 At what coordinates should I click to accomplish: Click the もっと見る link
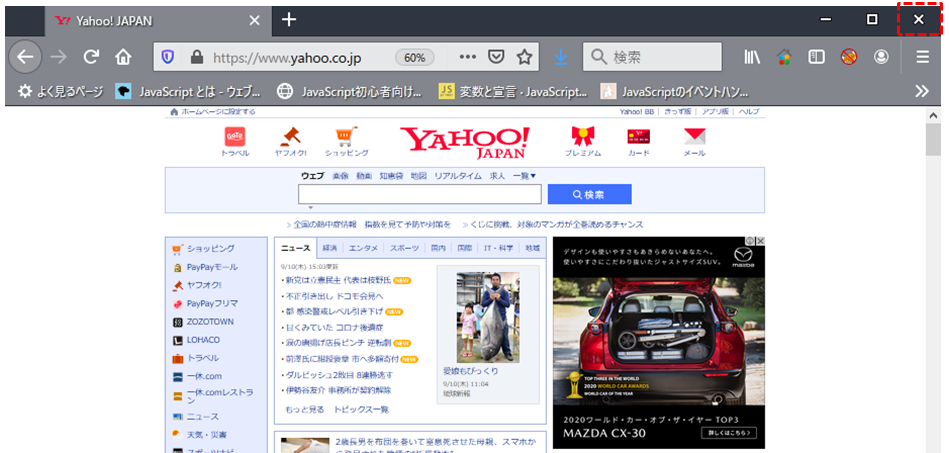click(304, 410)
